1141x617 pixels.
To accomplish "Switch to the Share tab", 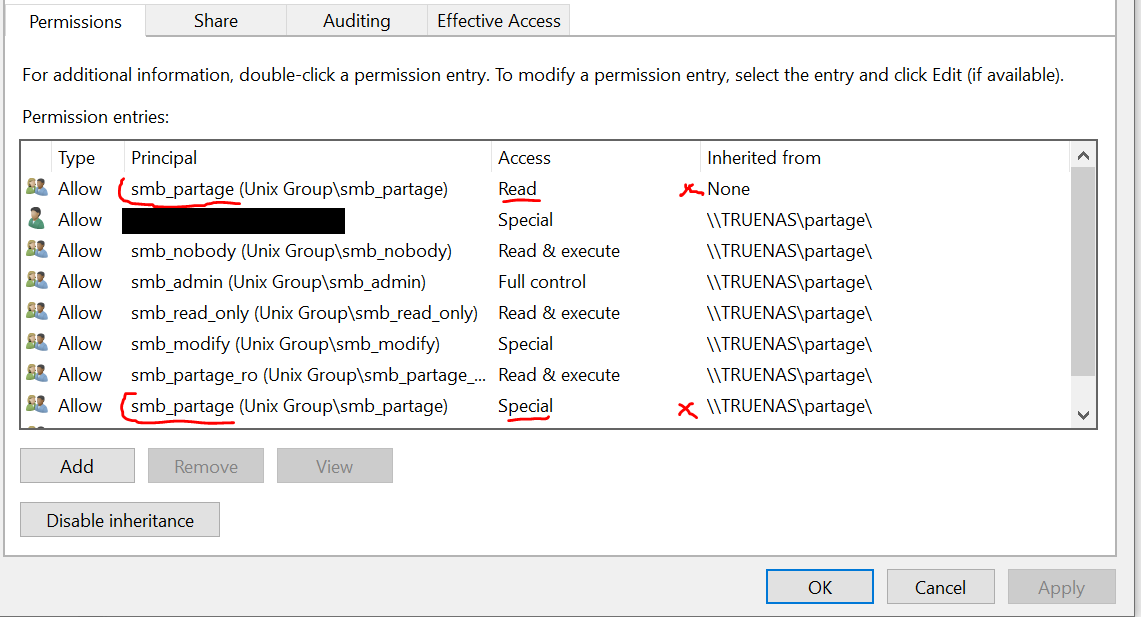I will pyautogui.click(x=216, y=20).
